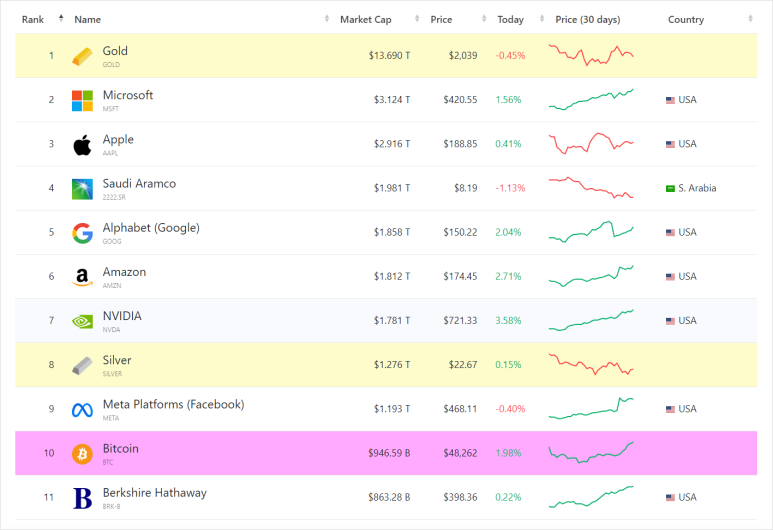Image resolution: width=773 pixels, height=530 pixels.
Task: Open the Amazon company link
Action: click(x=124, y=272)
